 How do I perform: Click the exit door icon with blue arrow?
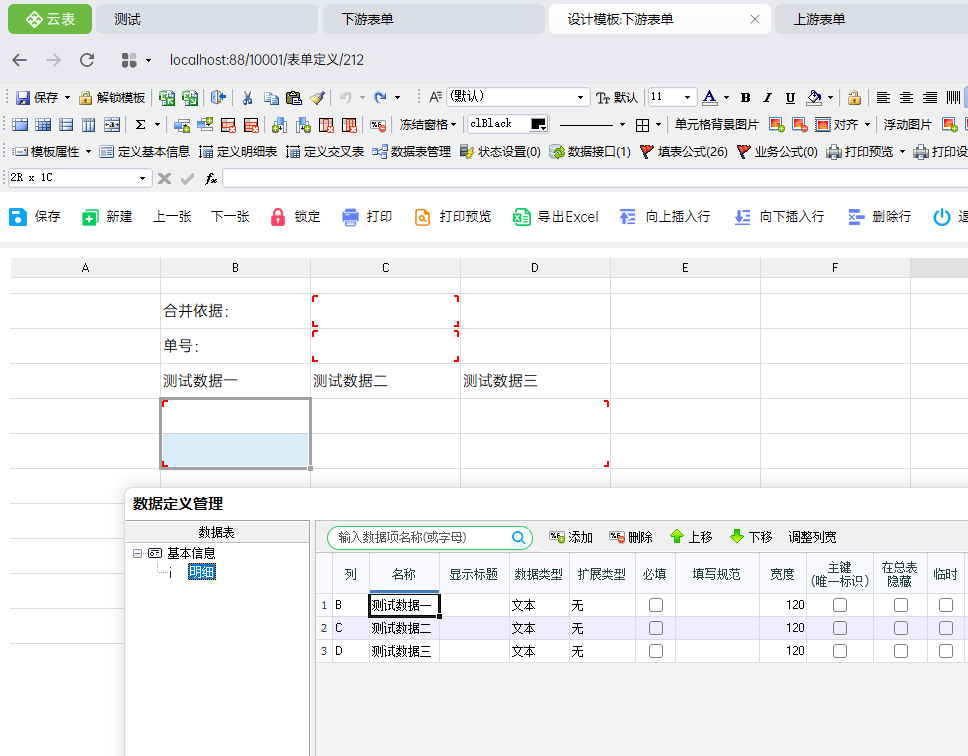218,98
